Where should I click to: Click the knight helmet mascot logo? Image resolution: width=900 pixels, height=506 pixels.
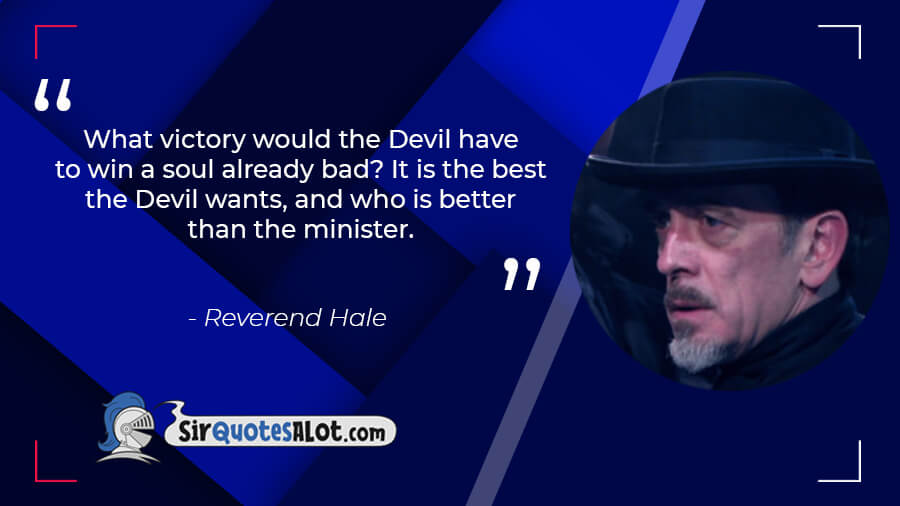click(128, 428)
